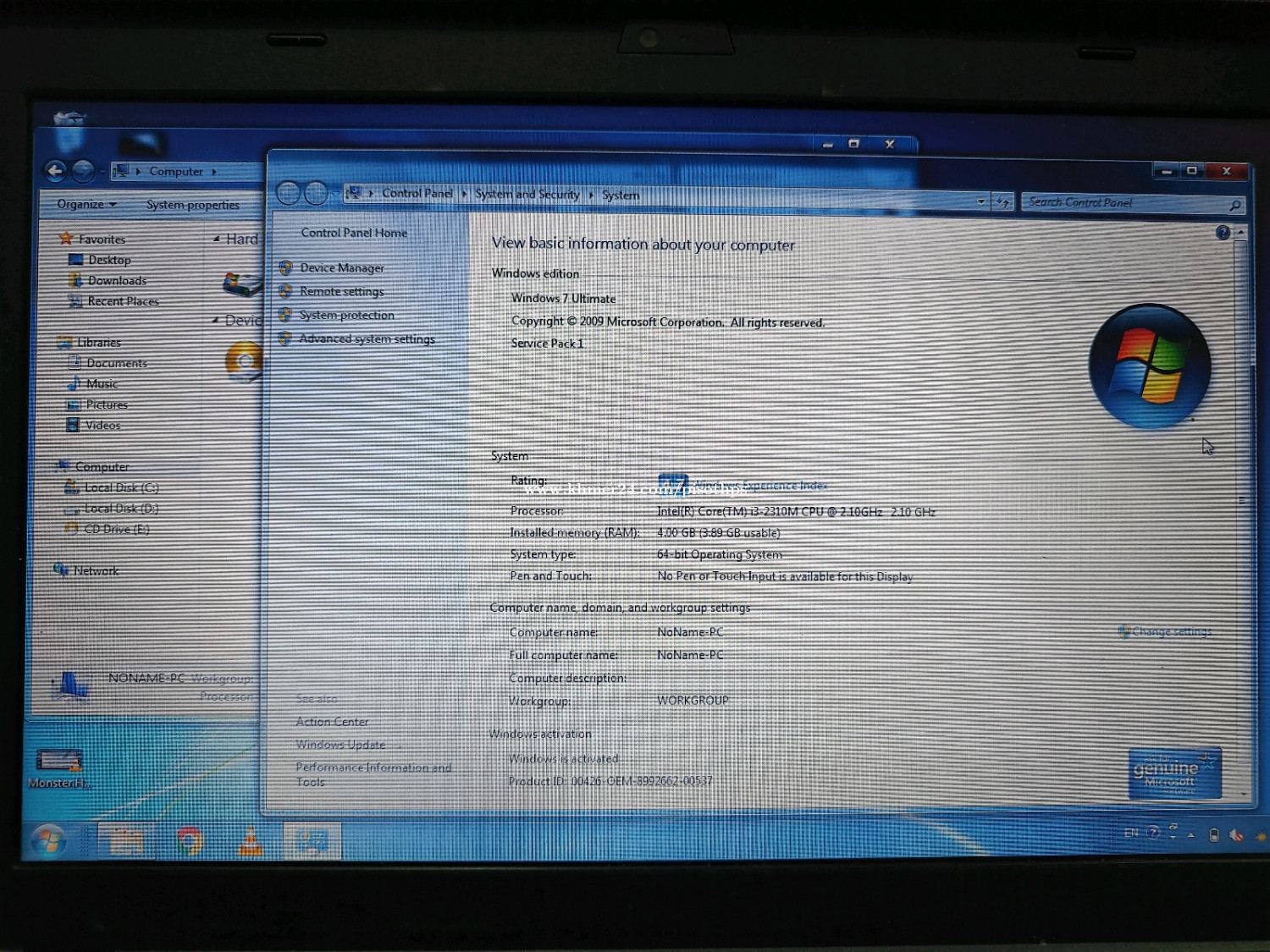This screenshot has height=952, width=1270.
Task: Click Forward button in System window
Action: pyautogui.click(x=316, y=193)
